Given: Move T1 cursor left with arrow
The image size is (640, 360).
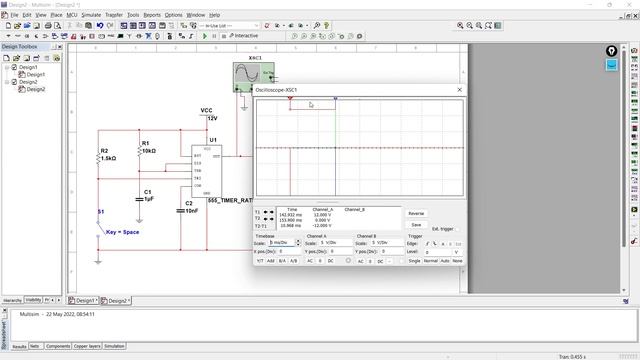Looking at the screenshot, I should click(x=266, y=212).
